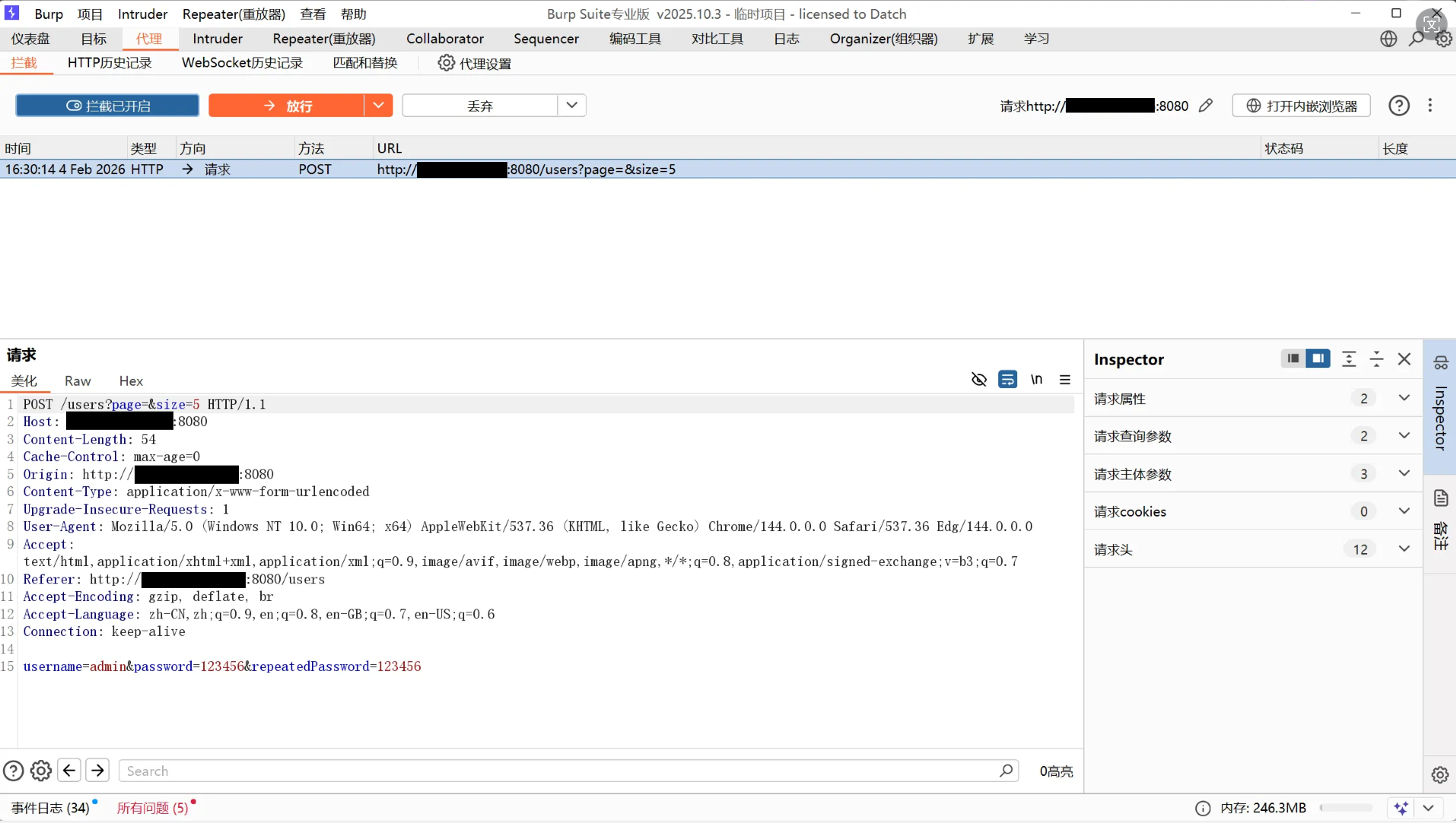The width and height of the screenshot is (1456, 823).
Task: Click the magnifier search icon in top bar
Action: click(x=1416, y=39)
